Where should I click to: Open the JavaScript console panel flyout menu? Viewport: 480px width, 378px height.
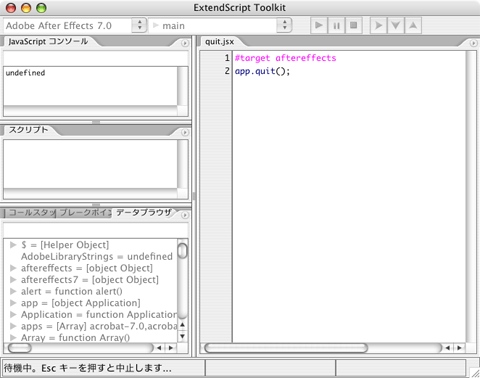[x=184, y=43]
